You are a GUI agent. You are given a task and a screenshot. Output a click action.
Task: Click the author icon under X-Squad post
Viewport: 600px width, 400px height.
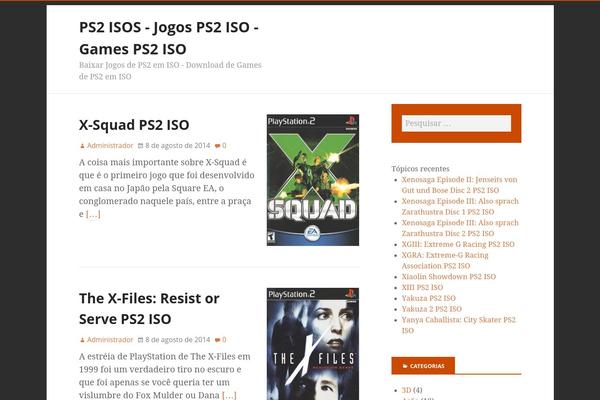(x=82, y=146)
